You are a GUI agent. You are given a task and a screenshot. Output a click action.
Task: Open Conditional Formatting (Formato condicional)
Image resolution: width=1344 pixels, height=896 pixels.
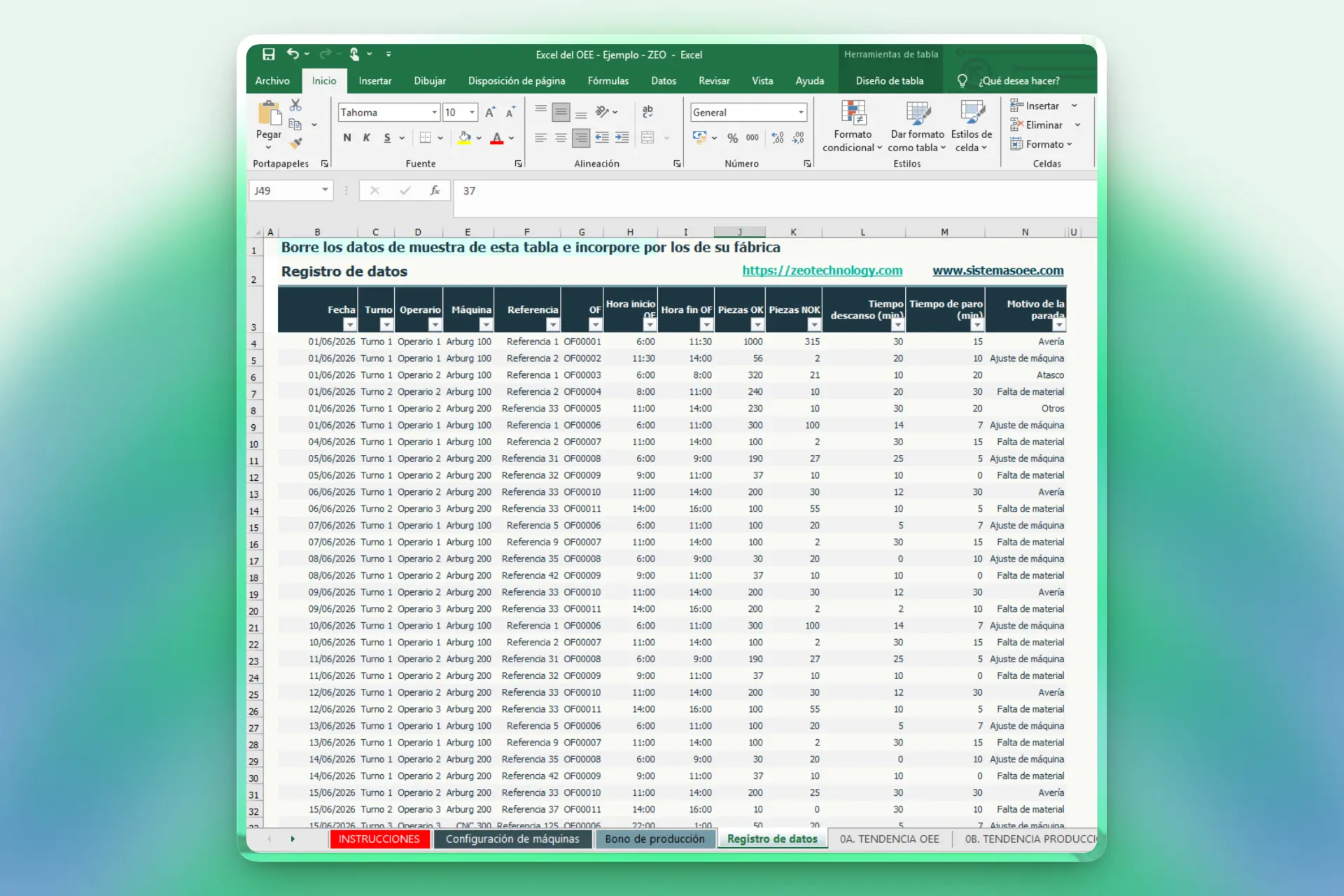(852, 126)
